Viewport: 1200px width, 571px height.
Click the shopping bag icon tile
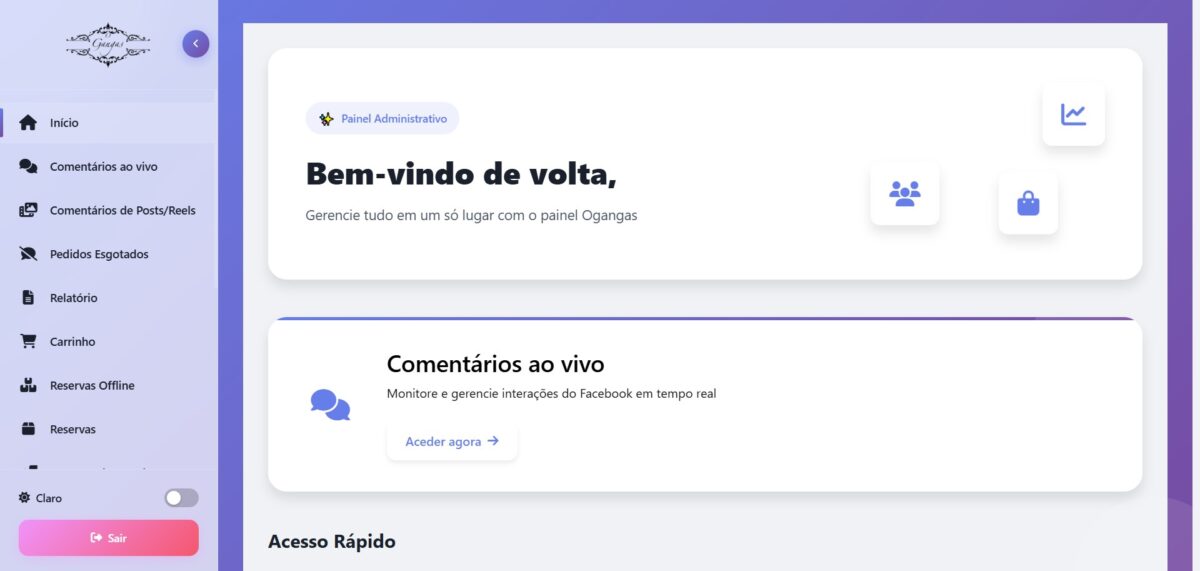coord(1028,204)
